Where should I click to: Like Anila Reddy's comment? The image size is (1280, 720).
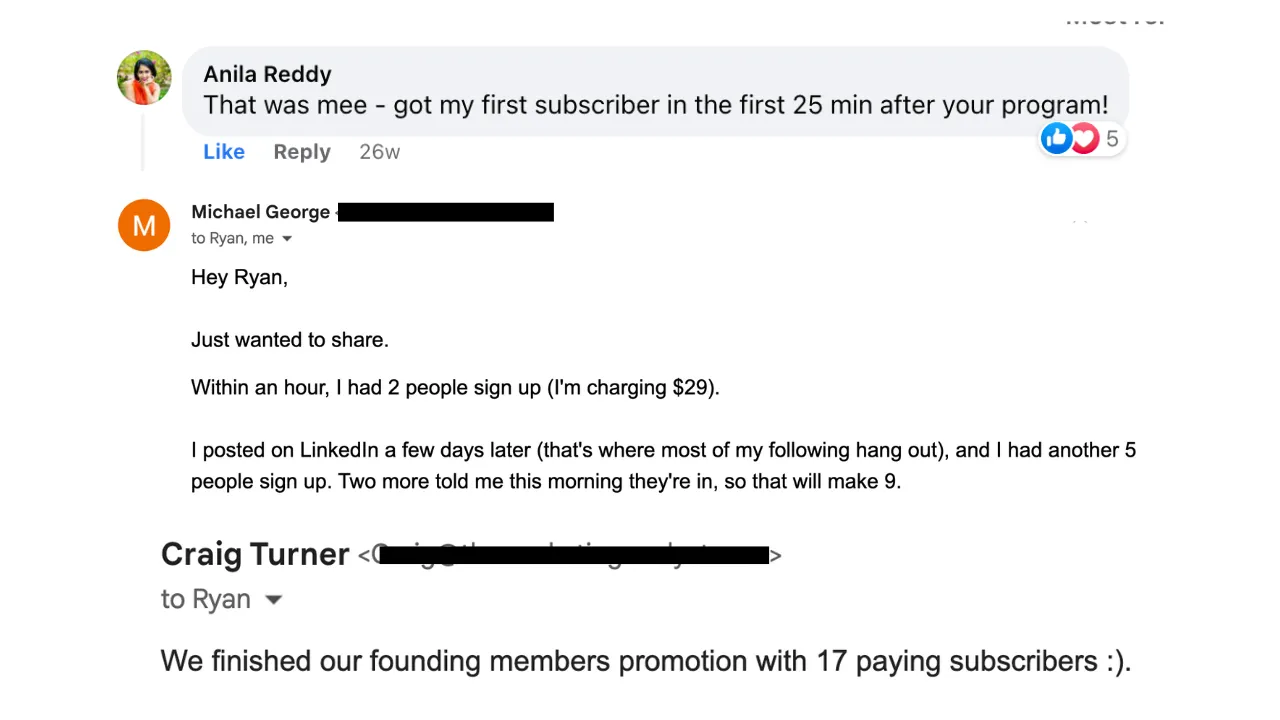(224, 152)
